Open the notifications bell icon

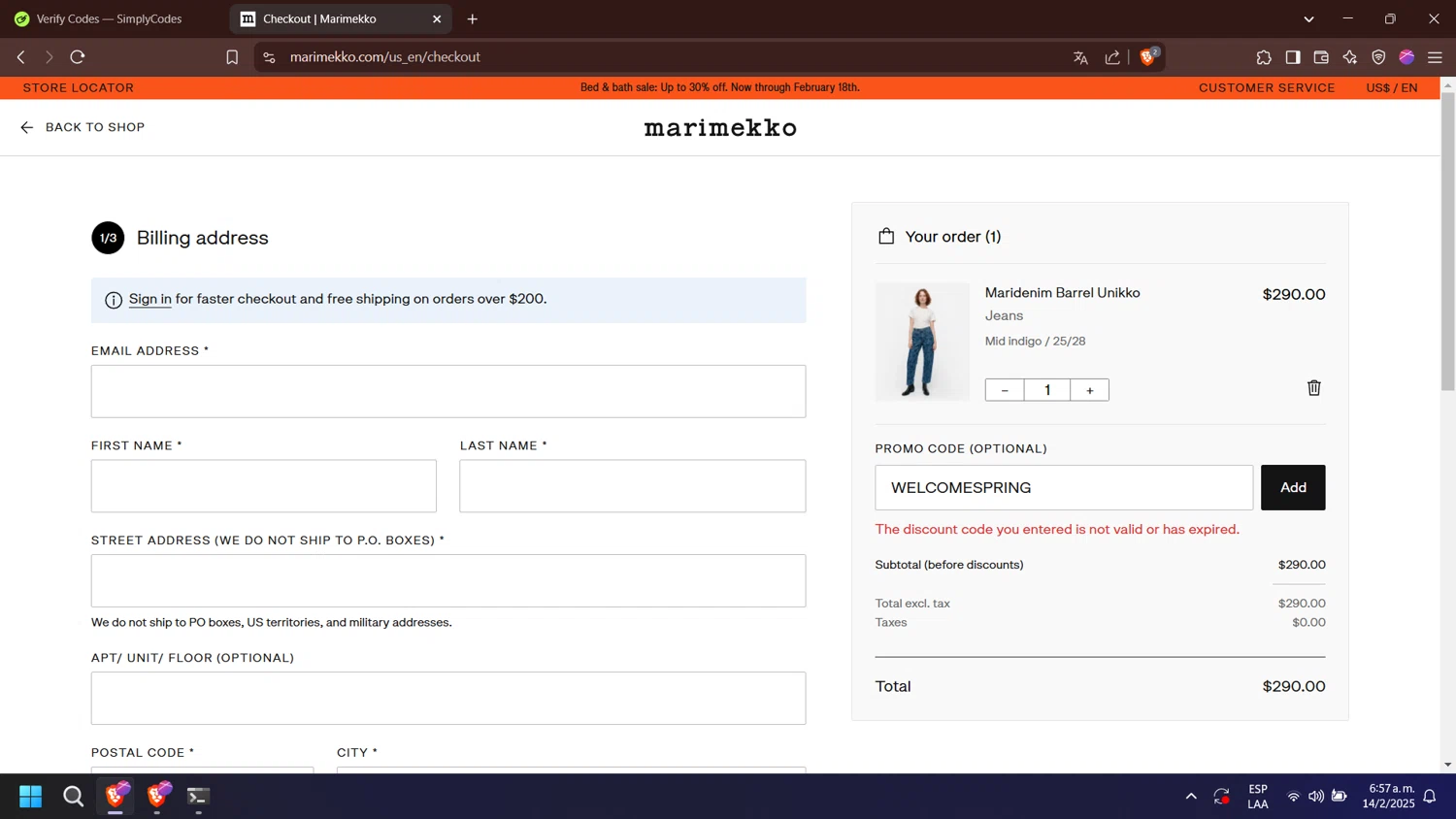(x=1430, y=797)
